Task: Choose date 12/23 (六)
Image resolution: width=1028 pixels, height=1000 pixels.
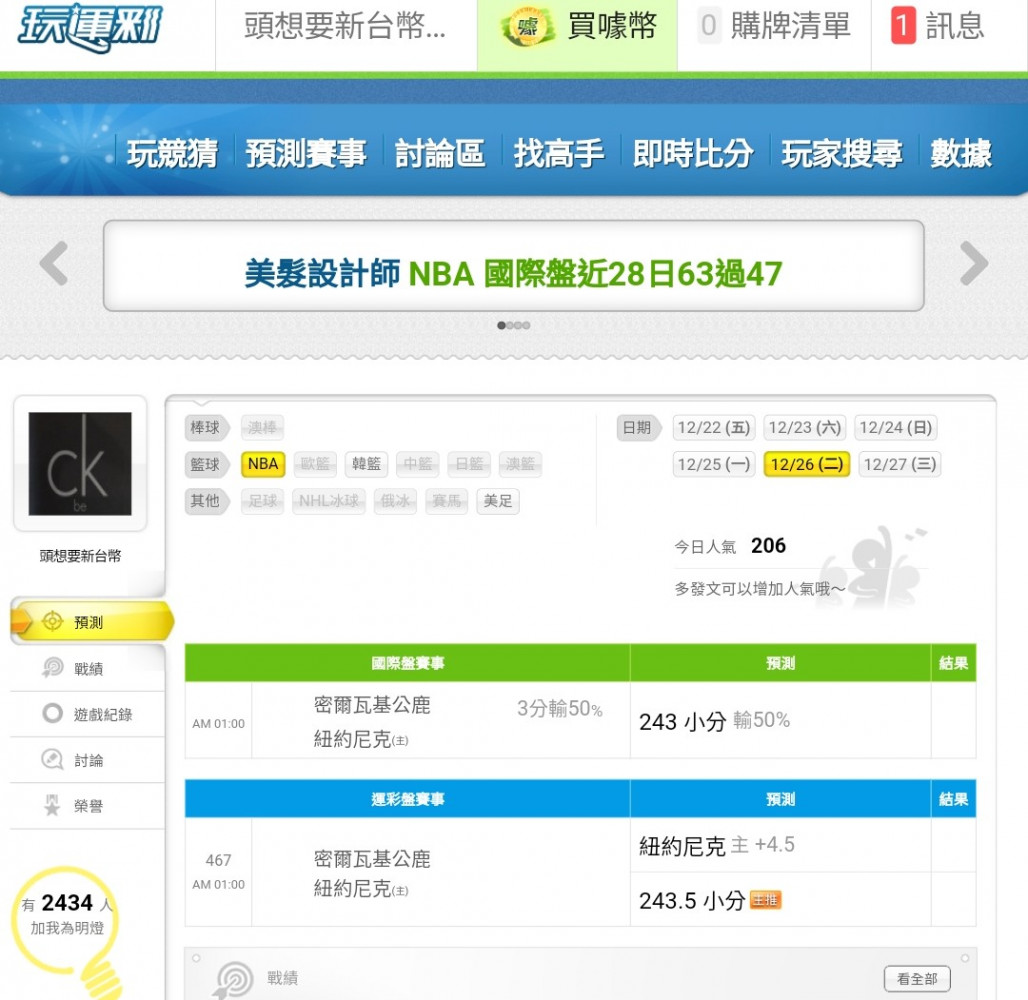Action: [805, 428]
